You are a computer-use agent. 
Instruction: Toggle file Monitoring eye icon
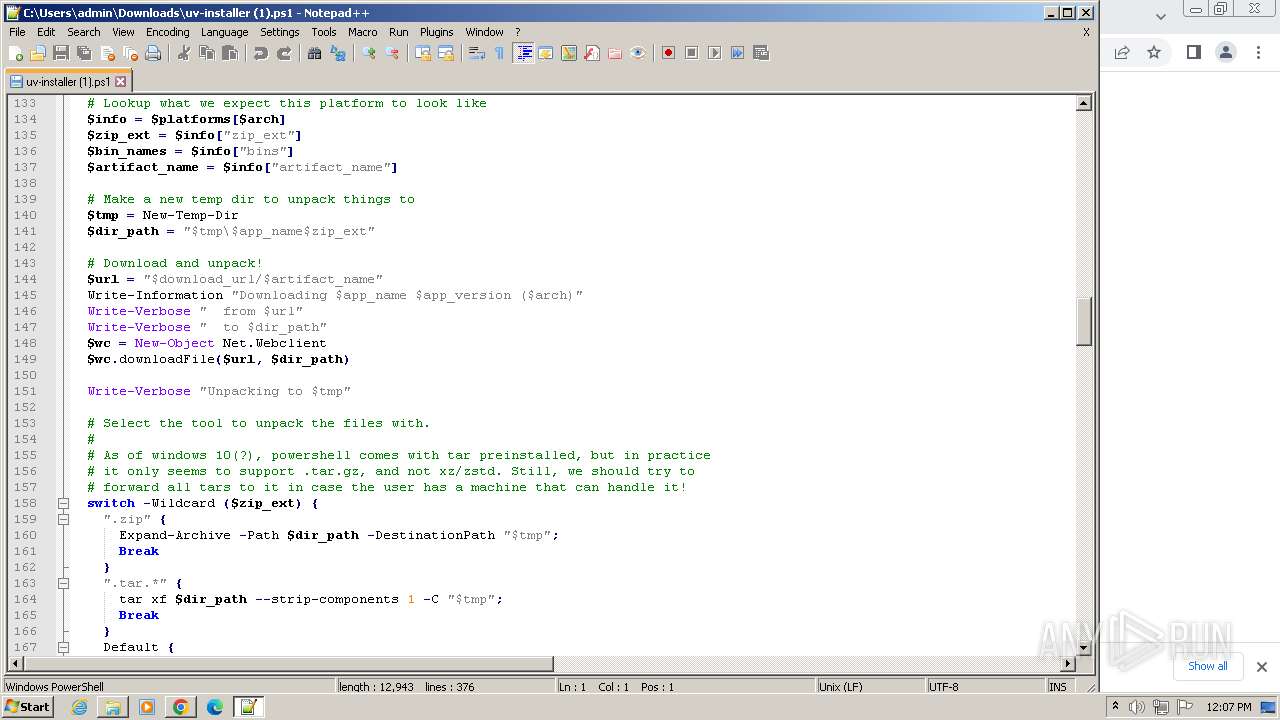[638, 53]
